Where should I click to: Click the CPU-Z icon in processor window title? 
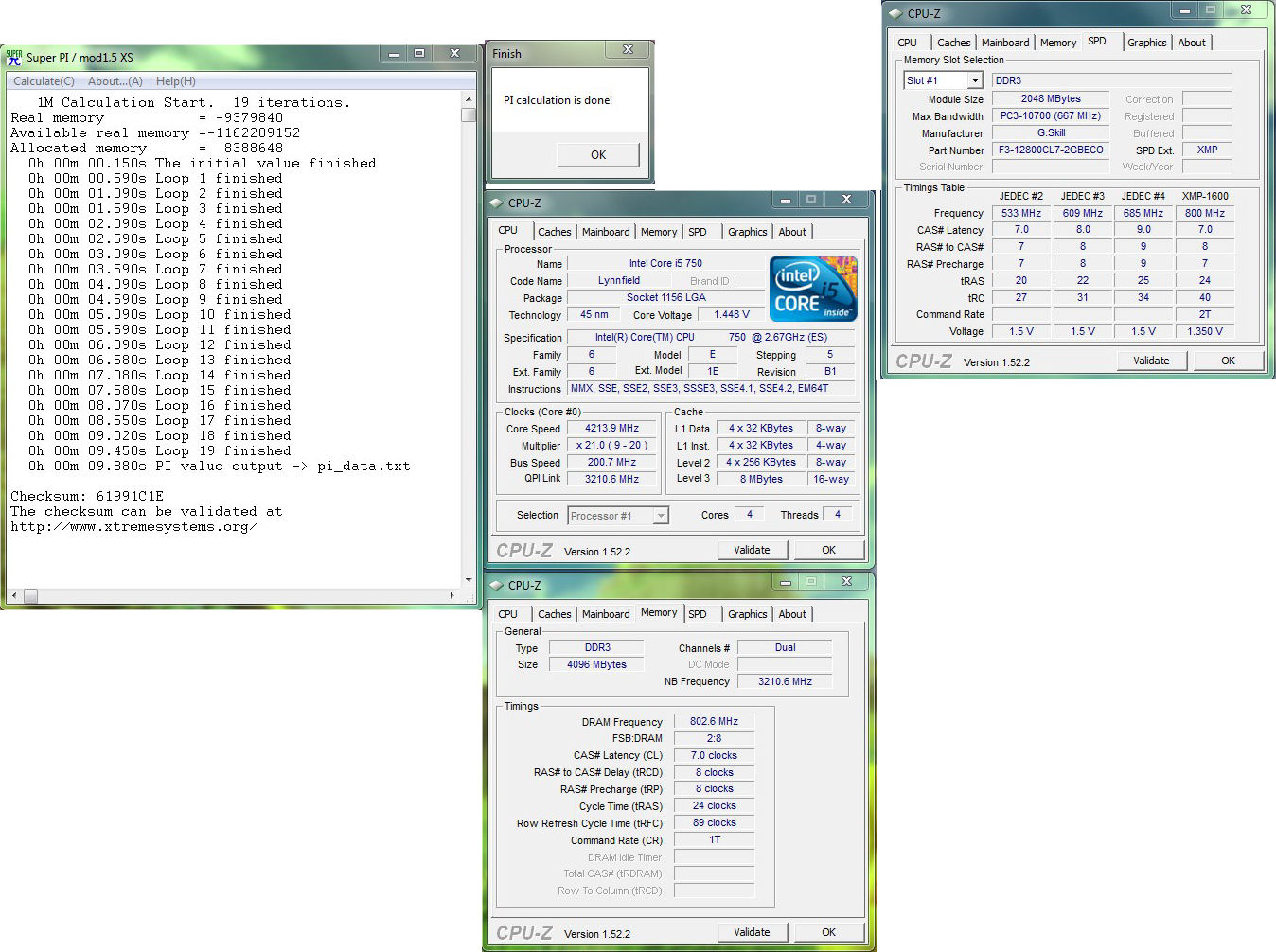496,203
